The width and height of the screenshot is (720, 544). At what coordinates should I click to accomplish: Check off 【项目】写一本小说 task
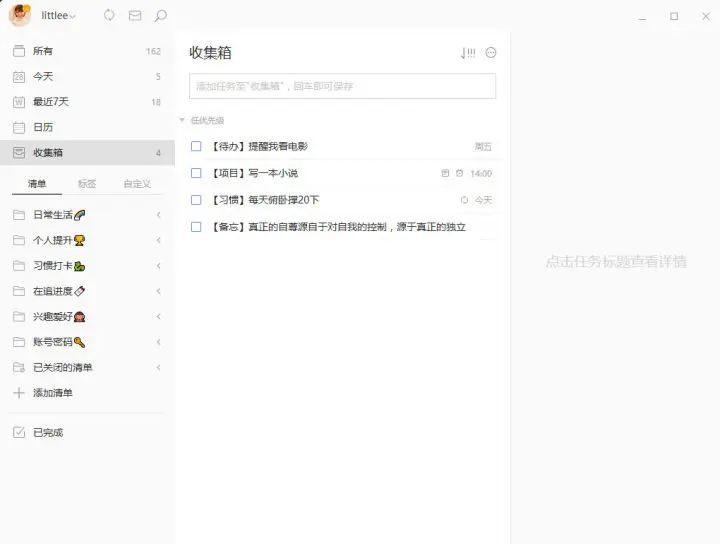(x=196, y=173)
